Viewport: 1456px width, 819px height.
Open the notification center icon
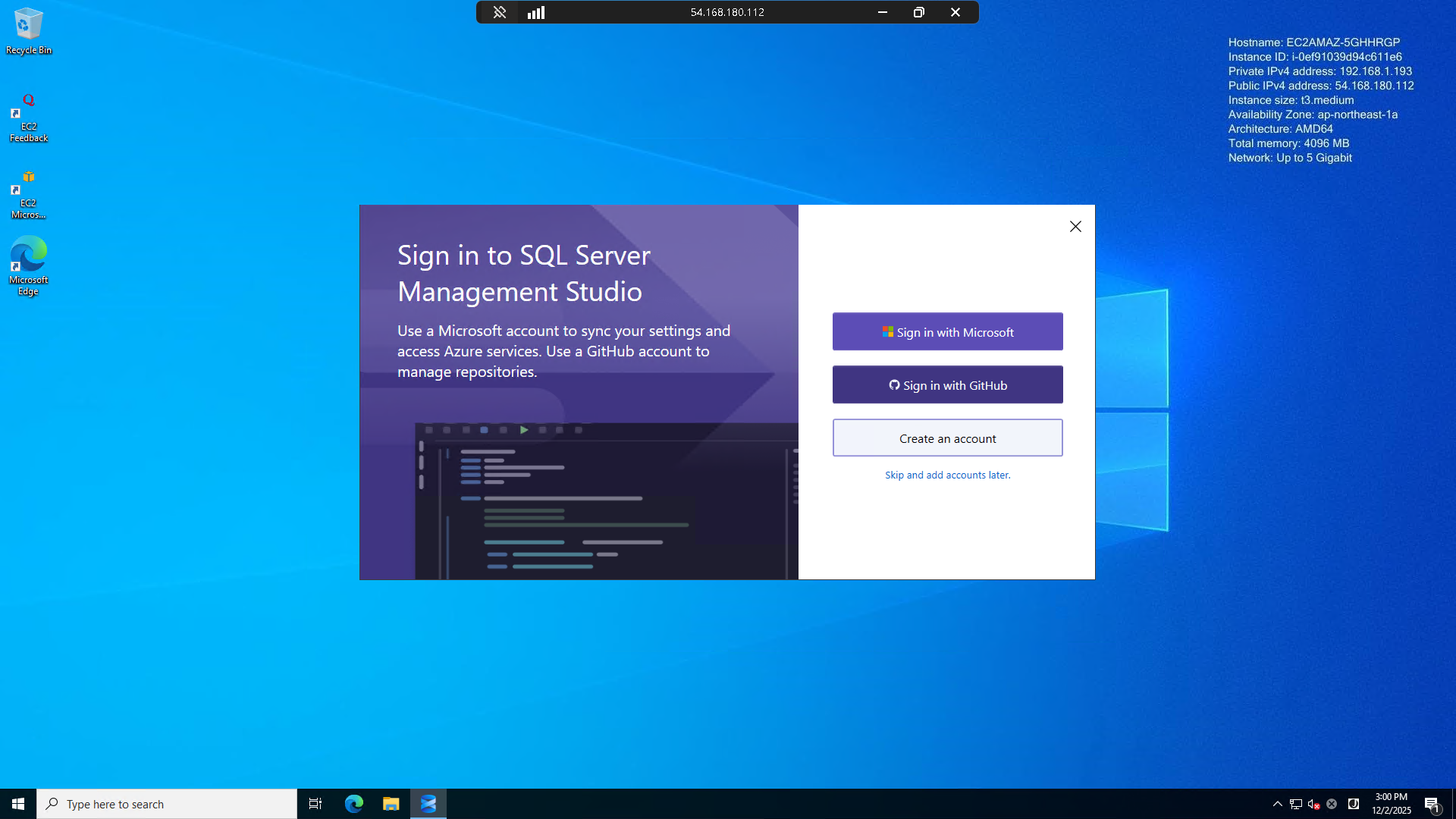(x=1431, y=804)
